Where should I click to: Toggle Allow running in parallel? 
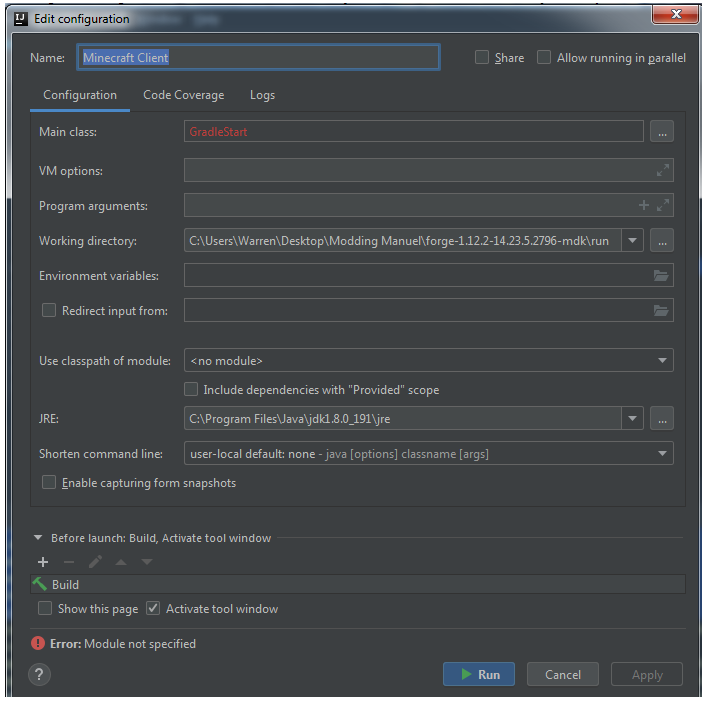pyautogui.click(x=544, y=58)
